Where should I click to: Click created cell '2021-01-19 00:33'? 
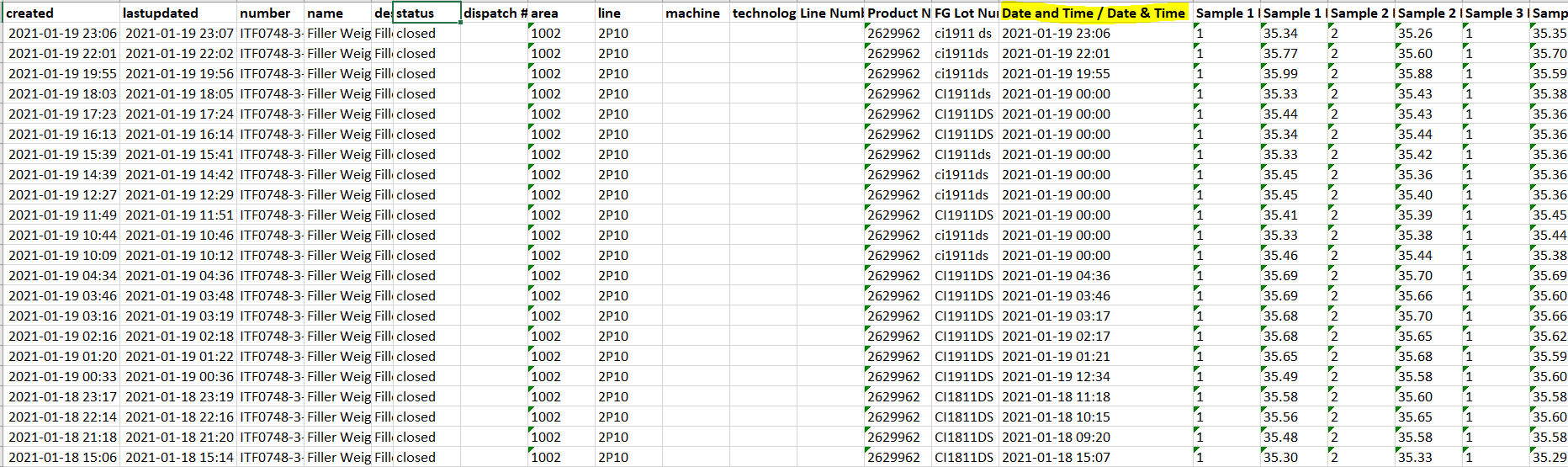click(x=61, y=376)
